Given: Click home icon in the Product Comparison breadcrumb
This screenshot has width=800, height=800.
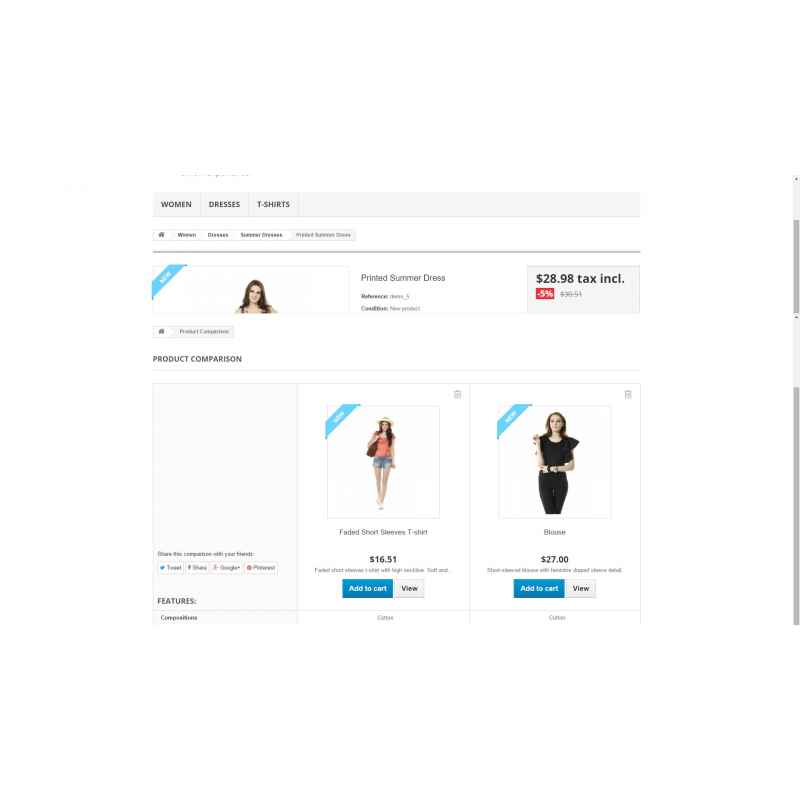Looking at the screenshot, I should (x=161, y=332).
